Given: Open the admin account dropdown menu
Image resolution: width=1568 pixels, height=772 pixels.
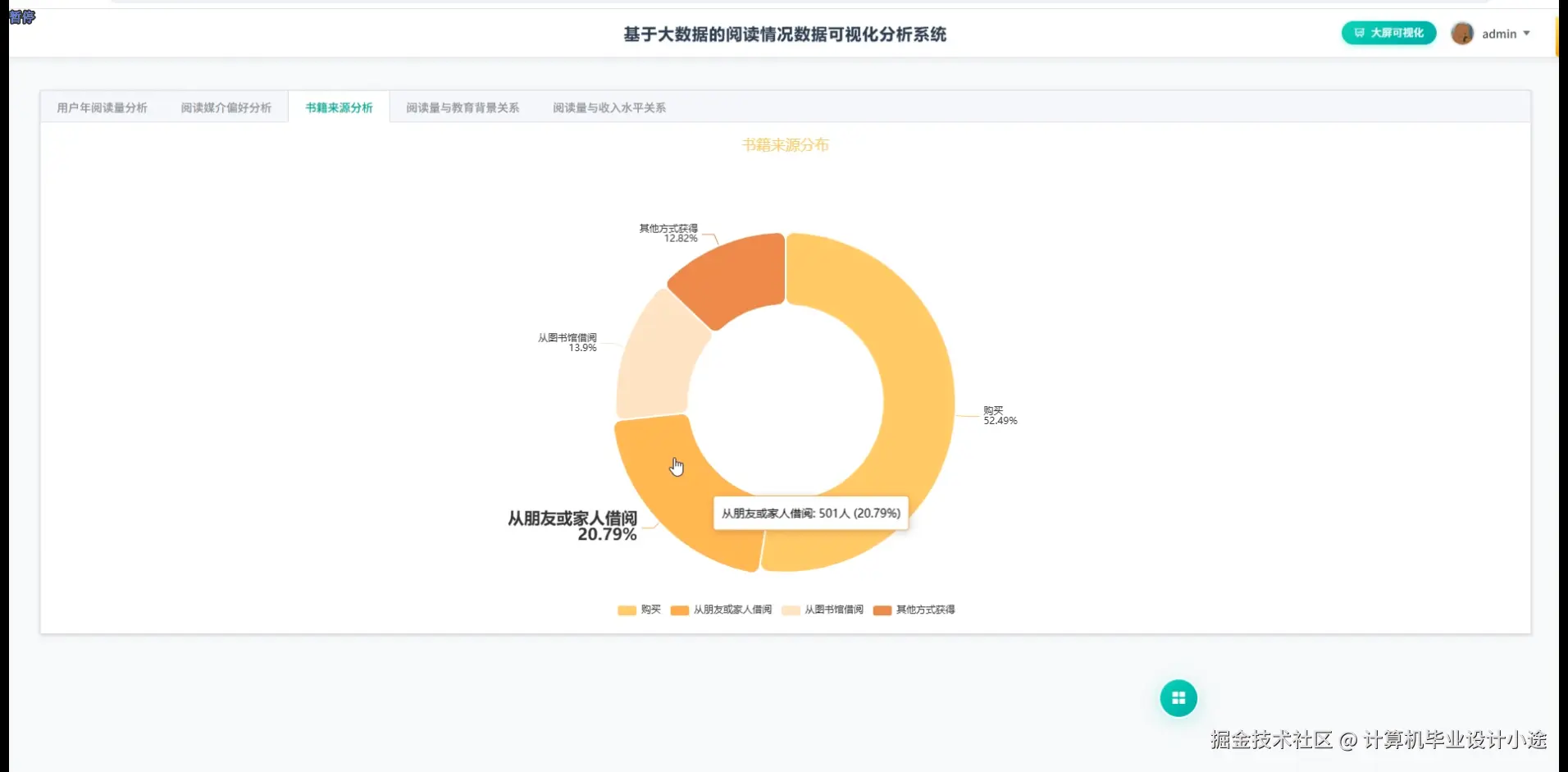Looking at the screenshot, I should [1499, 34].
